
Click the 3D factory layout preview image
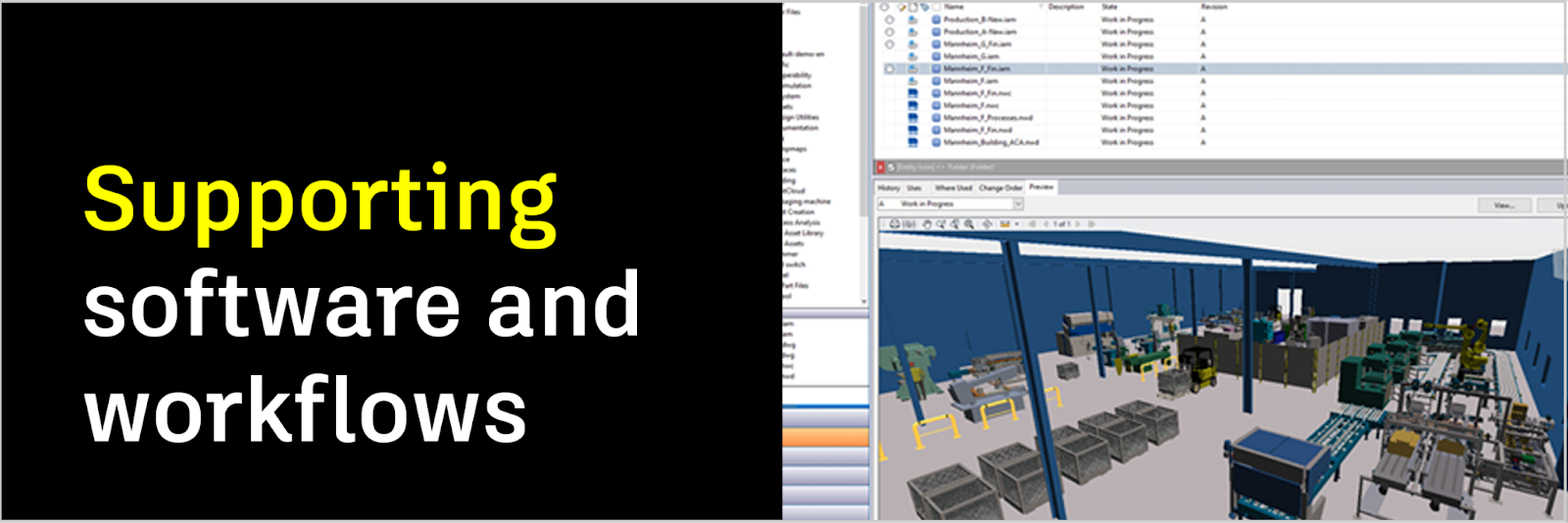(1221, 376)
